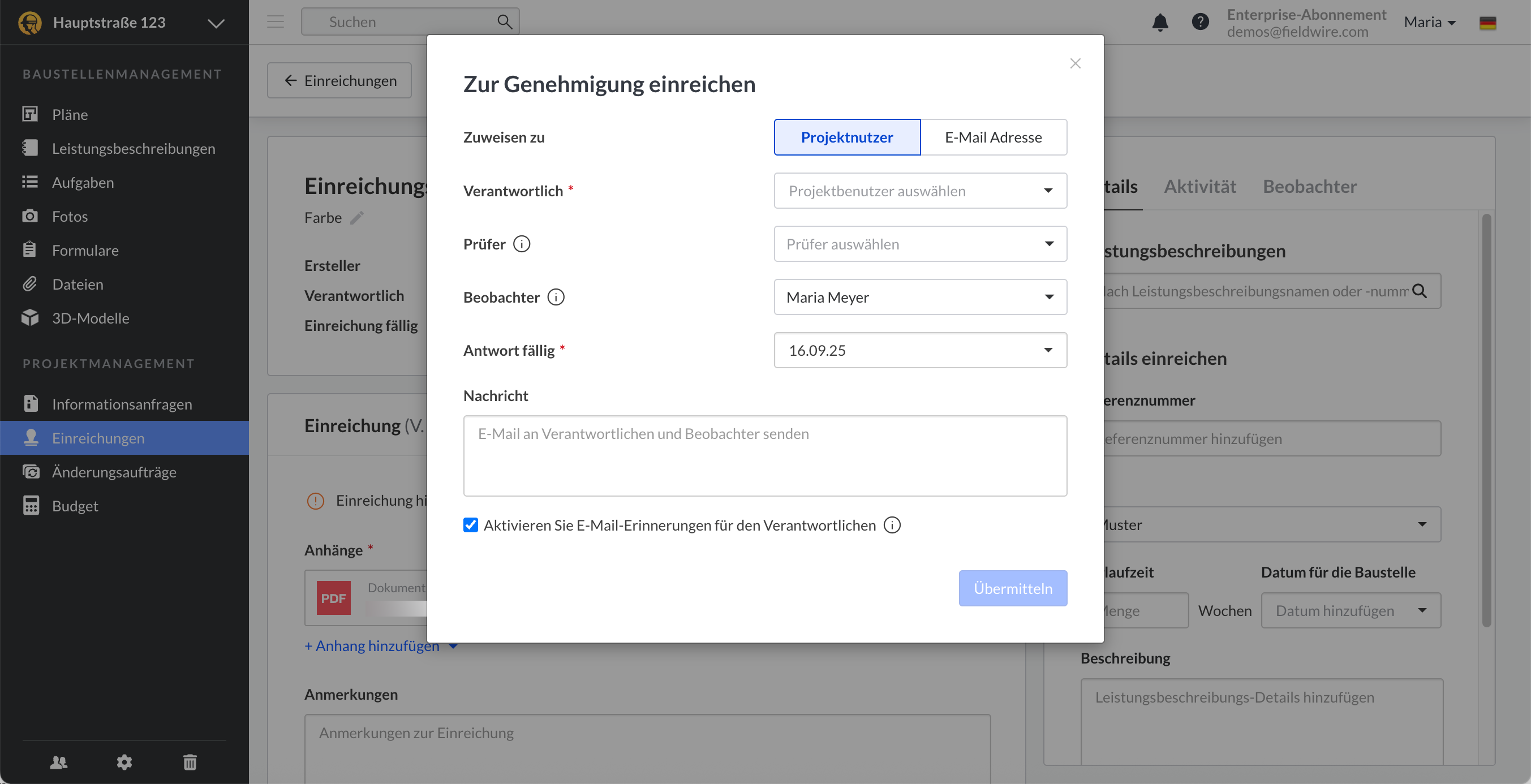
Task: Open the Antwort fällig date dropdown
Action: point(919,351)
